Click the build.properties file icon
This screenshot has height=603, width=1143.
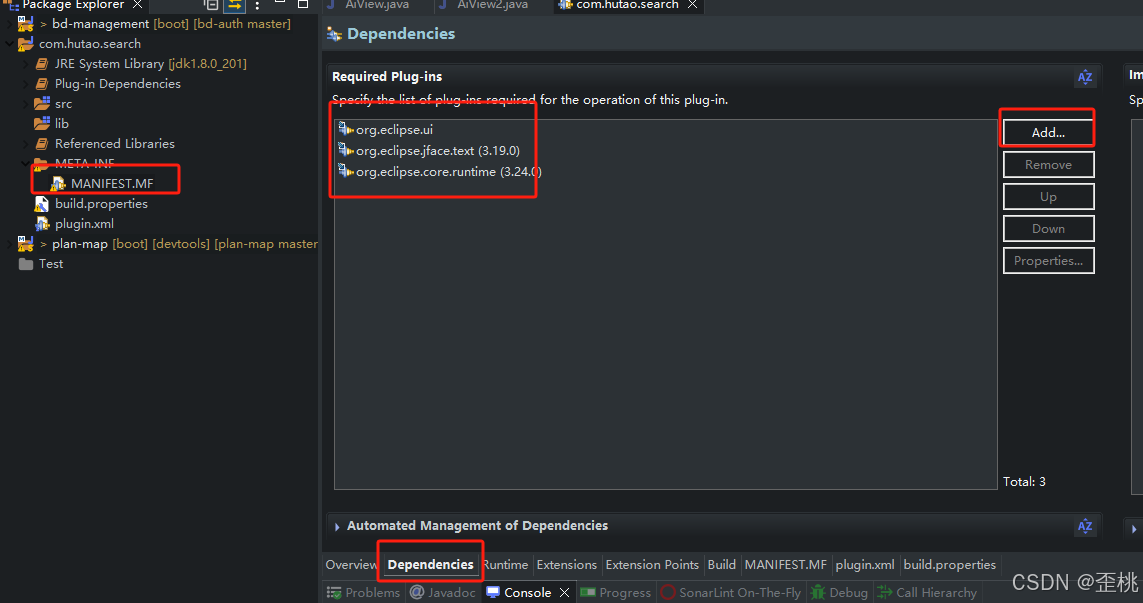[x=42, y=204]
